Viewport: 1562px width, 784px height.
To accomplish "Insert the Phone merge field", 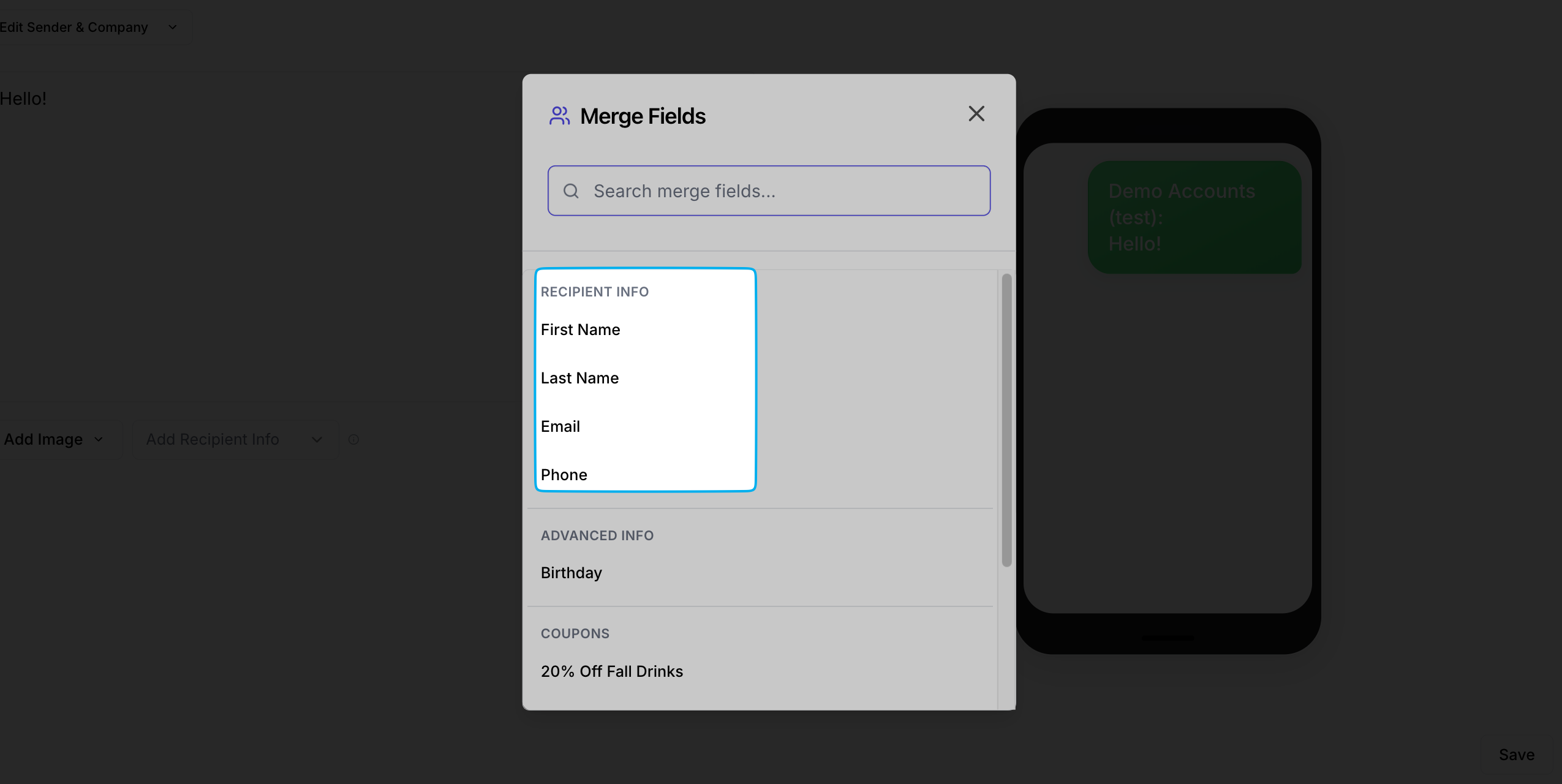I will (x=564, y=475).
